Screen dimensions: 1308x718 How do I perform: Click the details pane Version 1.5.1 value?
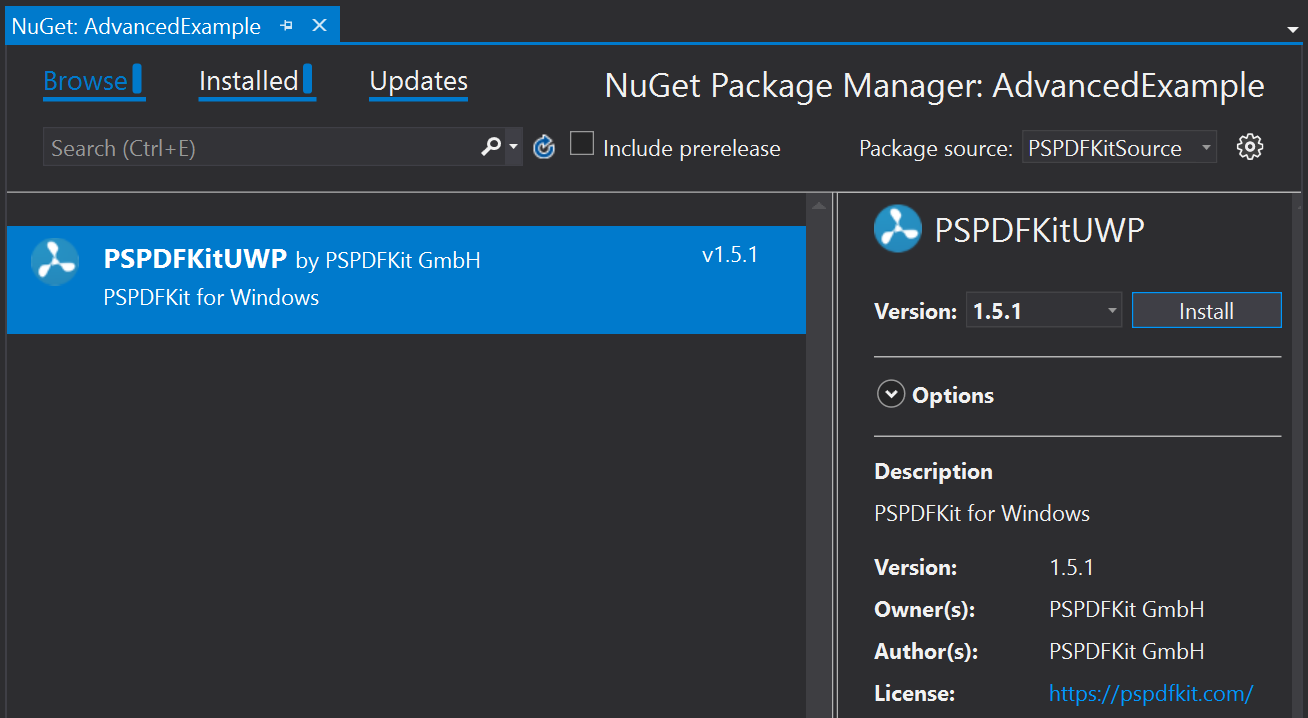pyautogui.click(x=1071, y=567)
